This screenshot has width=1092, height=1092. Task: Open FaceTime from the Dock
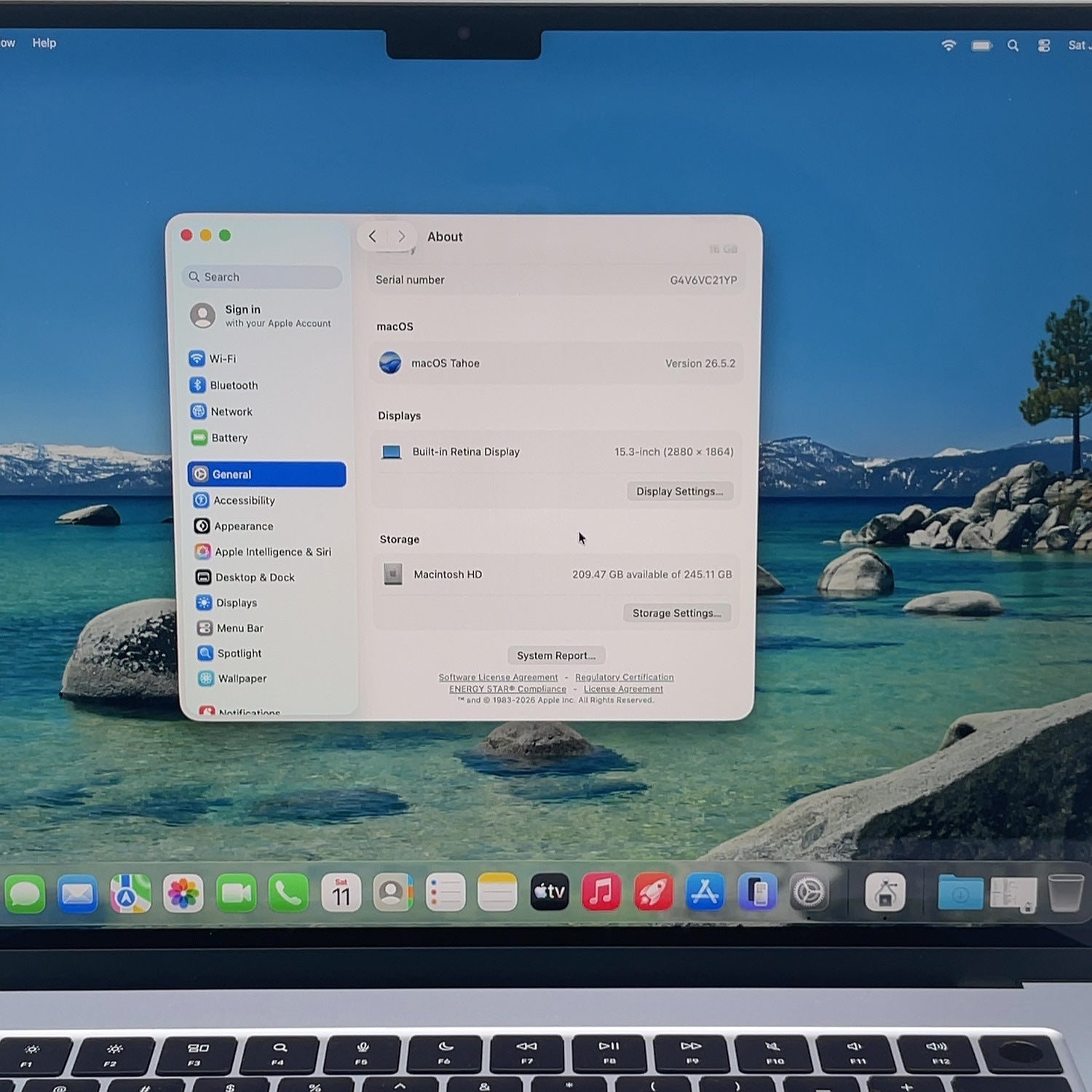pos(236,893)
